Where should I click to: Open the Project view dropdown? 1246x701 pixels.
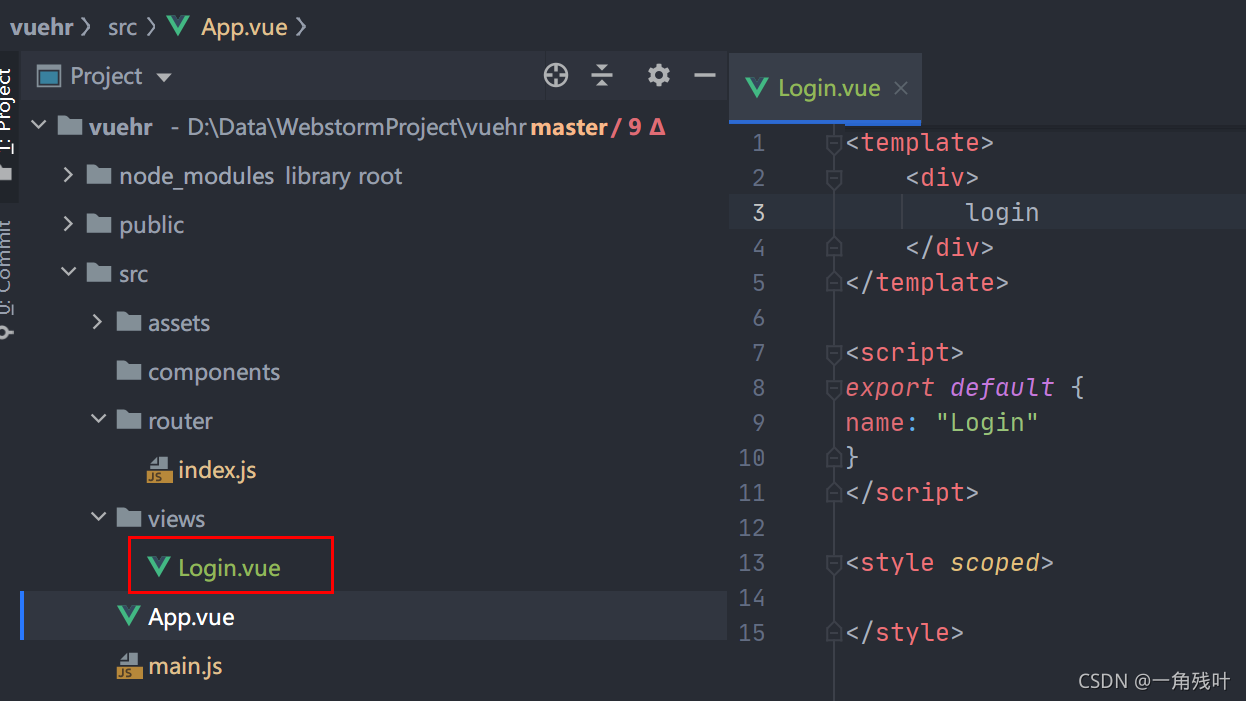tap(164, 77)
